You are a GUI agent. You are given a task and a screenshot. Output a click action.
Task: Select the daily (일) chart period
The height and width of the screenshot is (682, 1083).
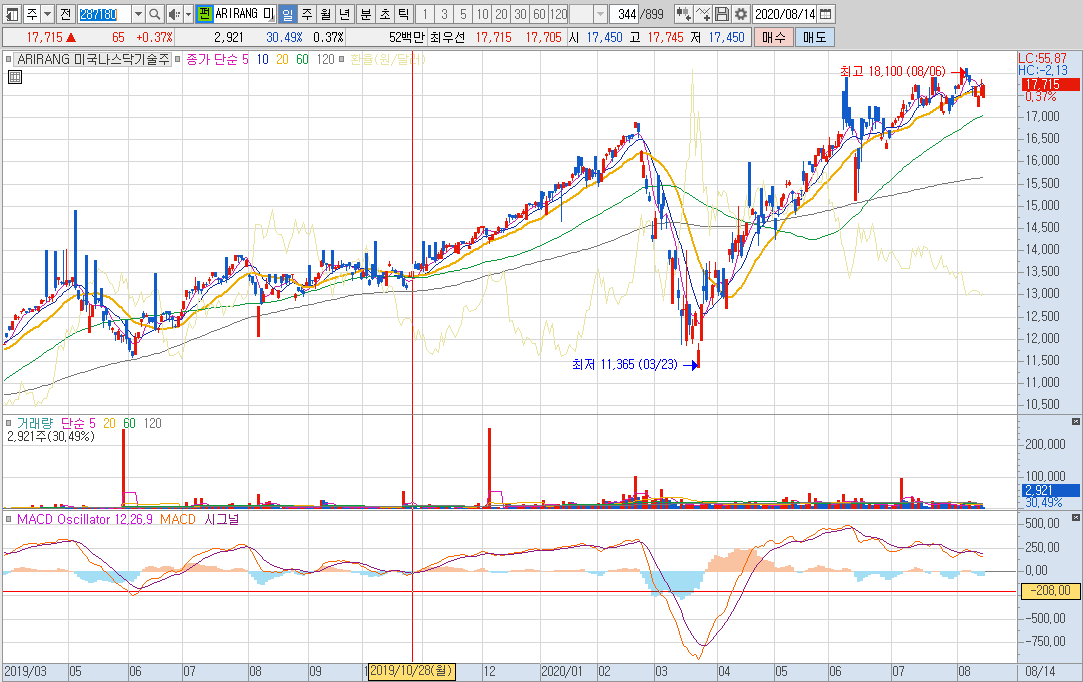pos(288,14)
